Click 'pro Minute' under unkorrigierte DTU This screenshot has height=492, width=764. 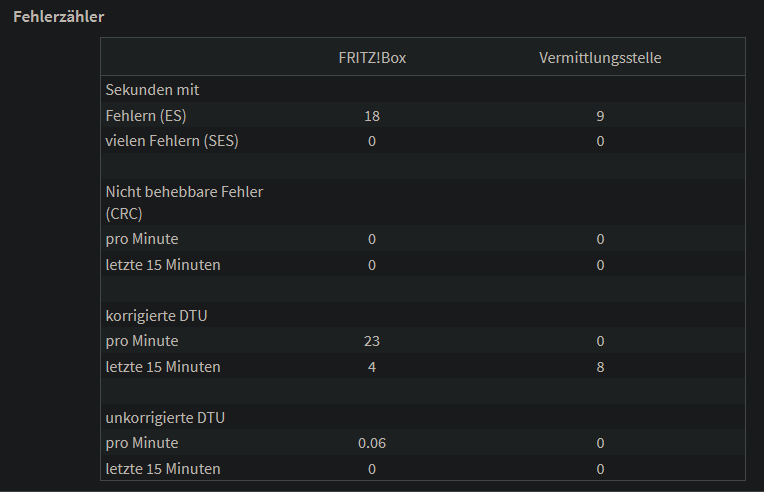[142, 443]
